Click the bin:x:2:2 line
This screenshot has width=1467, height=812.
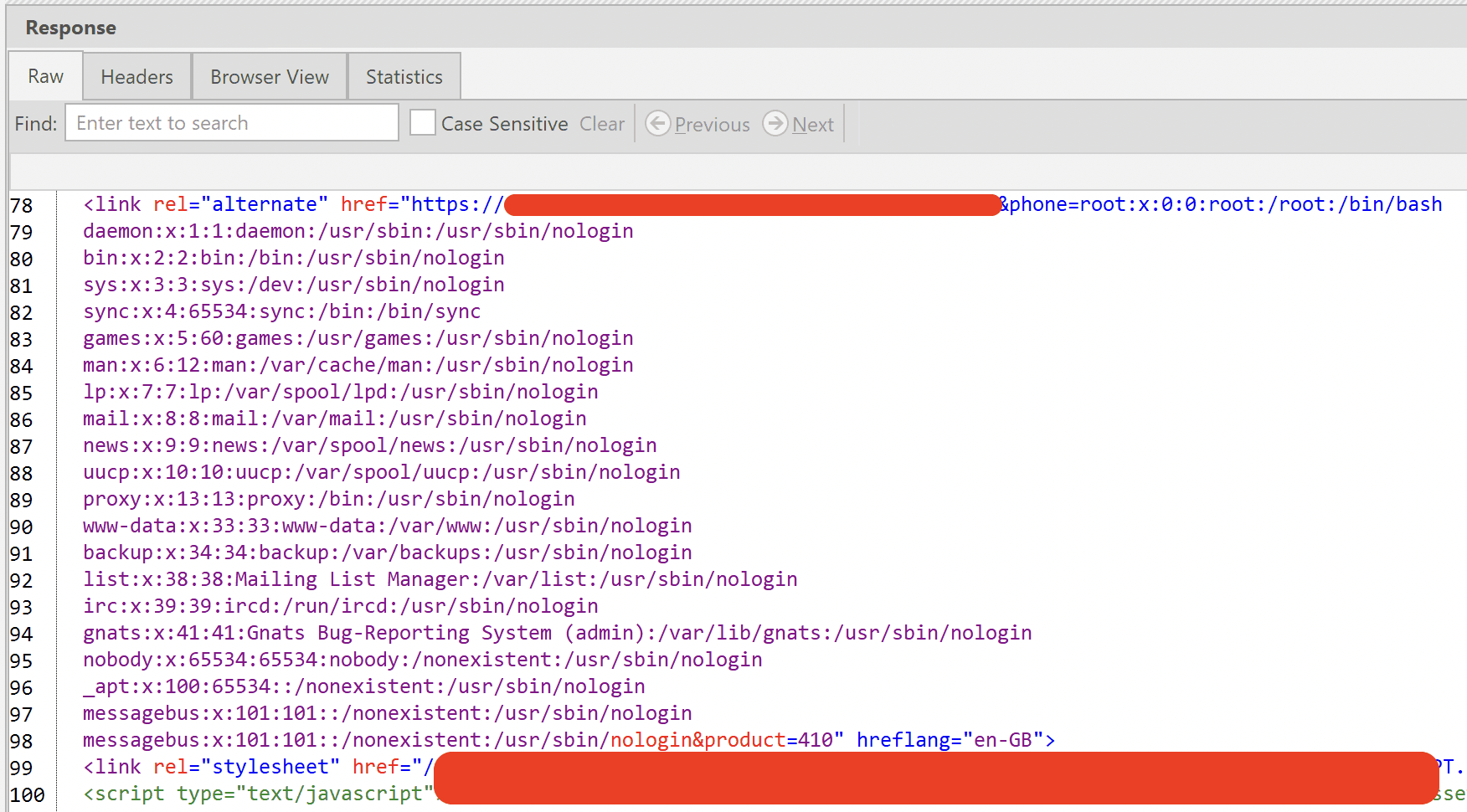[293, 258]
